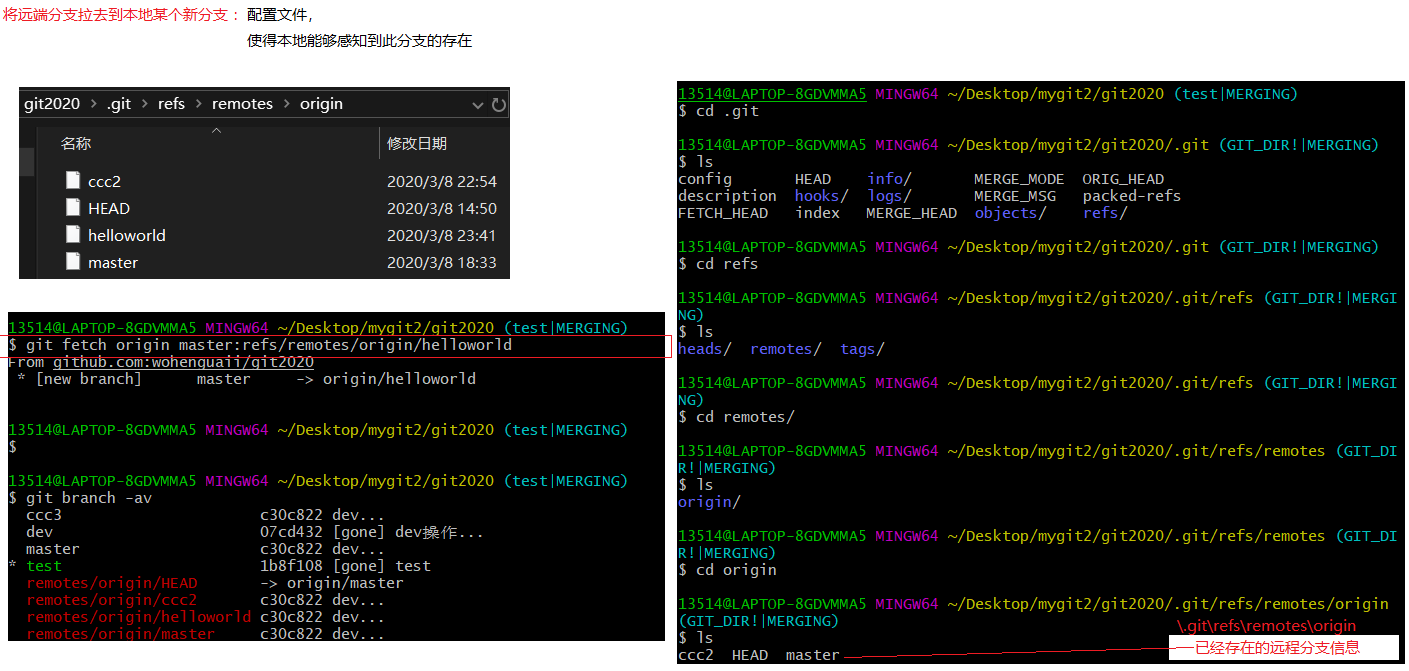
Task: Sort files by 修改日期 column header
Action: [417, 144]
